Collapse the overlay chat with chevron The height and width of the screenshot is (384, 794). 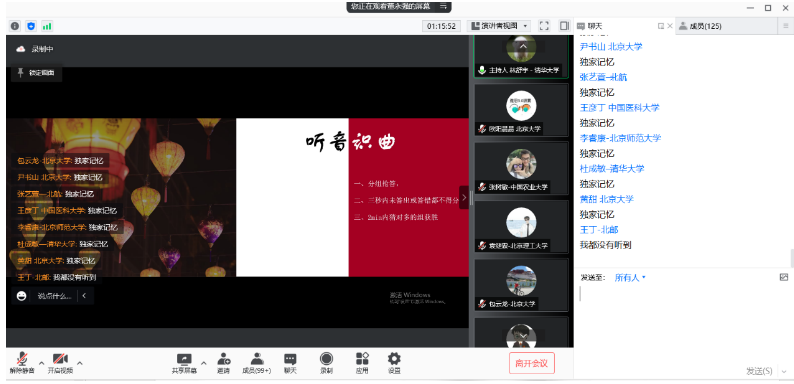[x=84, y=296]
